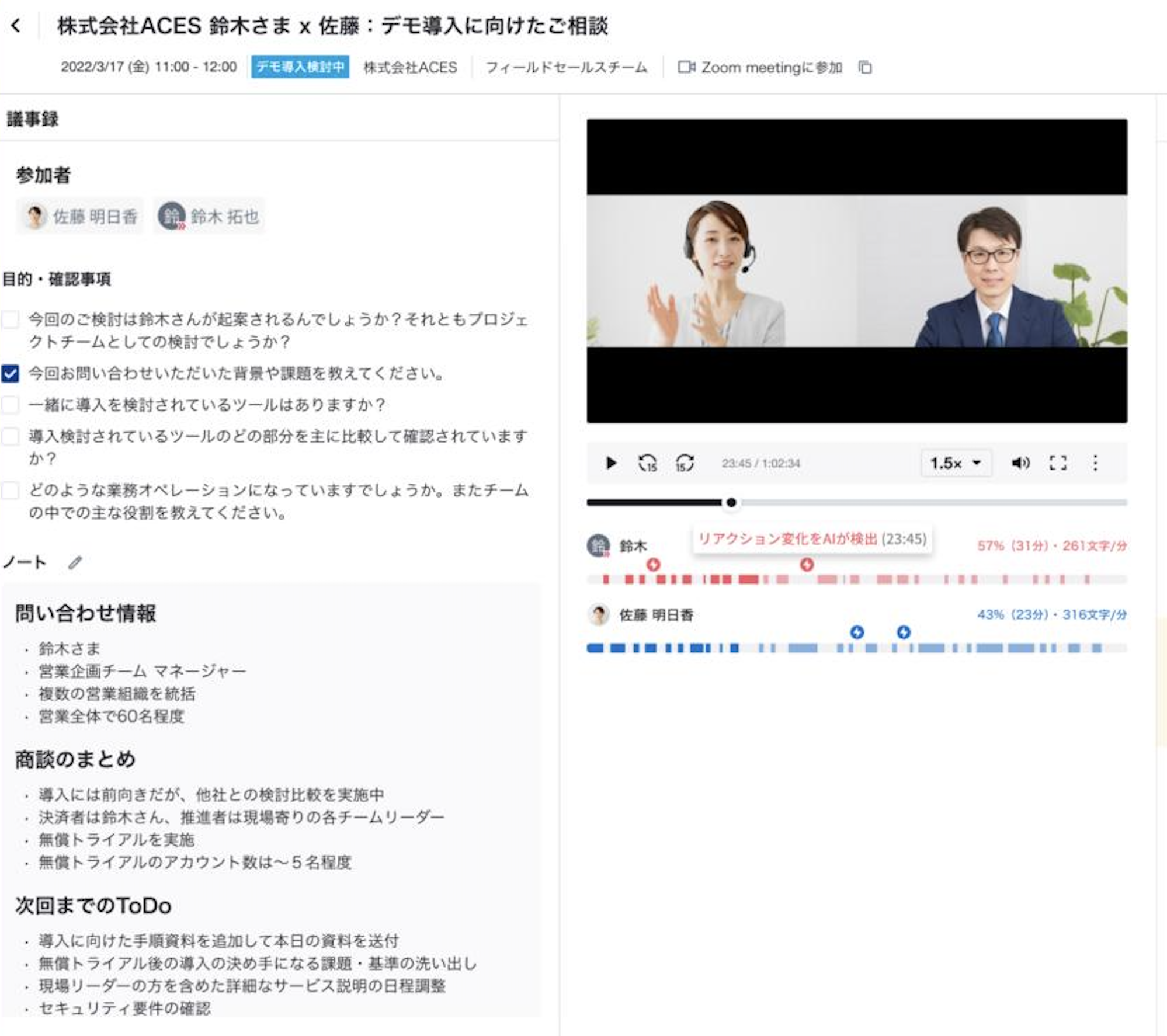The image size is (1167, 1036).
Task: Play the meeting recording video
Action: pyautogui.click(x=612, y=463)
